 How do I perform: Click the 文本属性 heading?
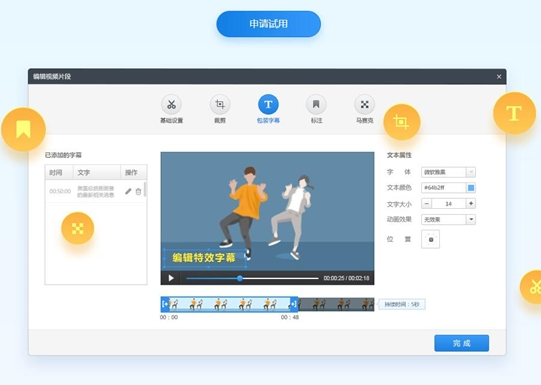(x=399, y=155)
